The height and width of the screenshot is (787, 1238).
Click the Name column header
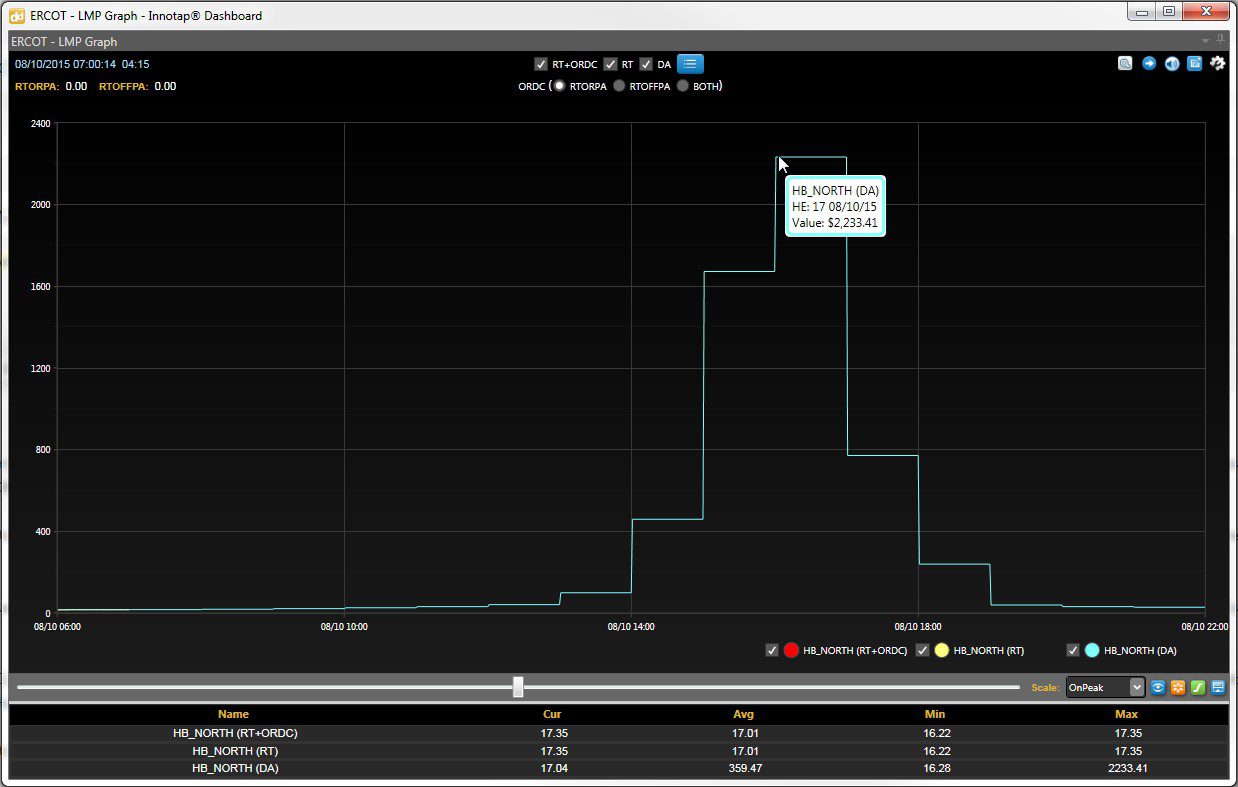coord(234,714)
